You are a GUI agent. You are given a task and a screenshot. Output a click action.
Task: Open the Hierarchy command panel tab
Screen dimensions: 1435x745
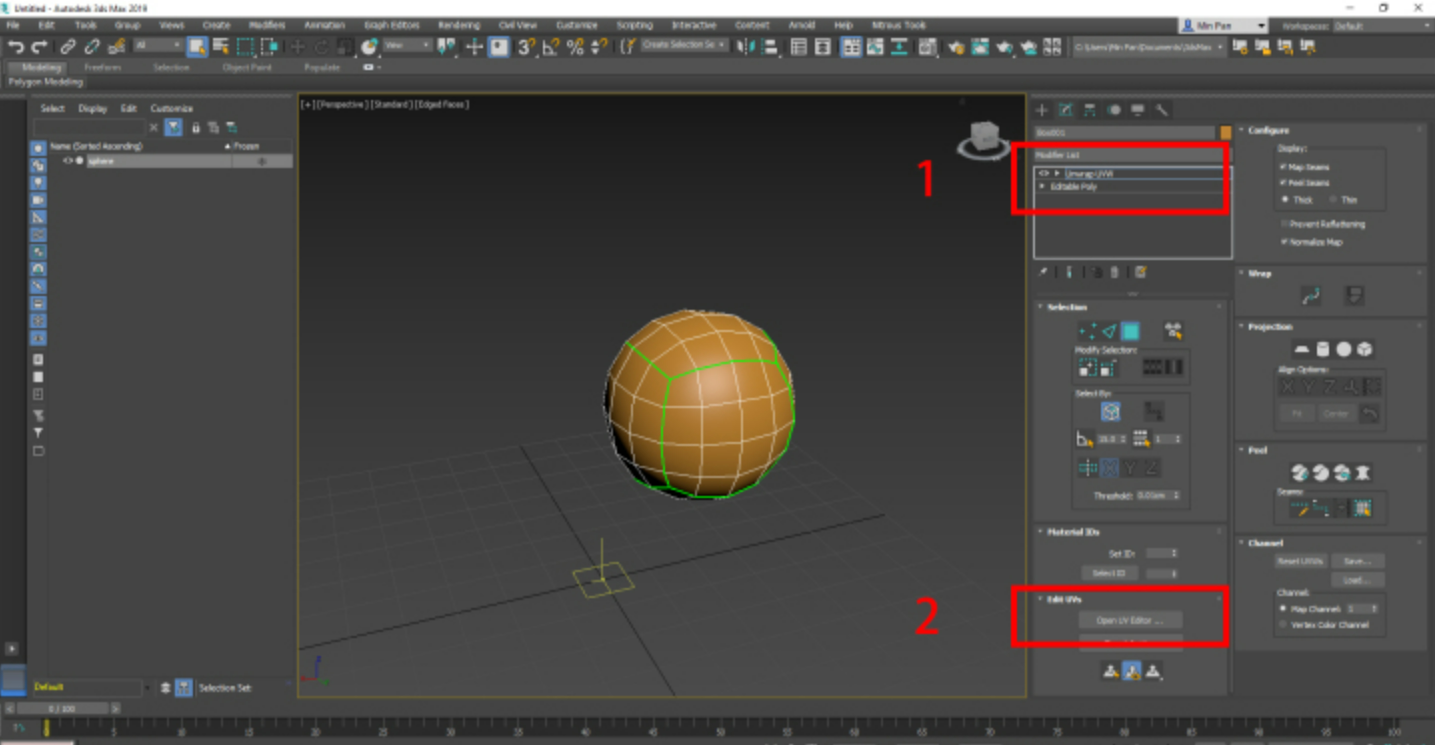[1090, 110]
